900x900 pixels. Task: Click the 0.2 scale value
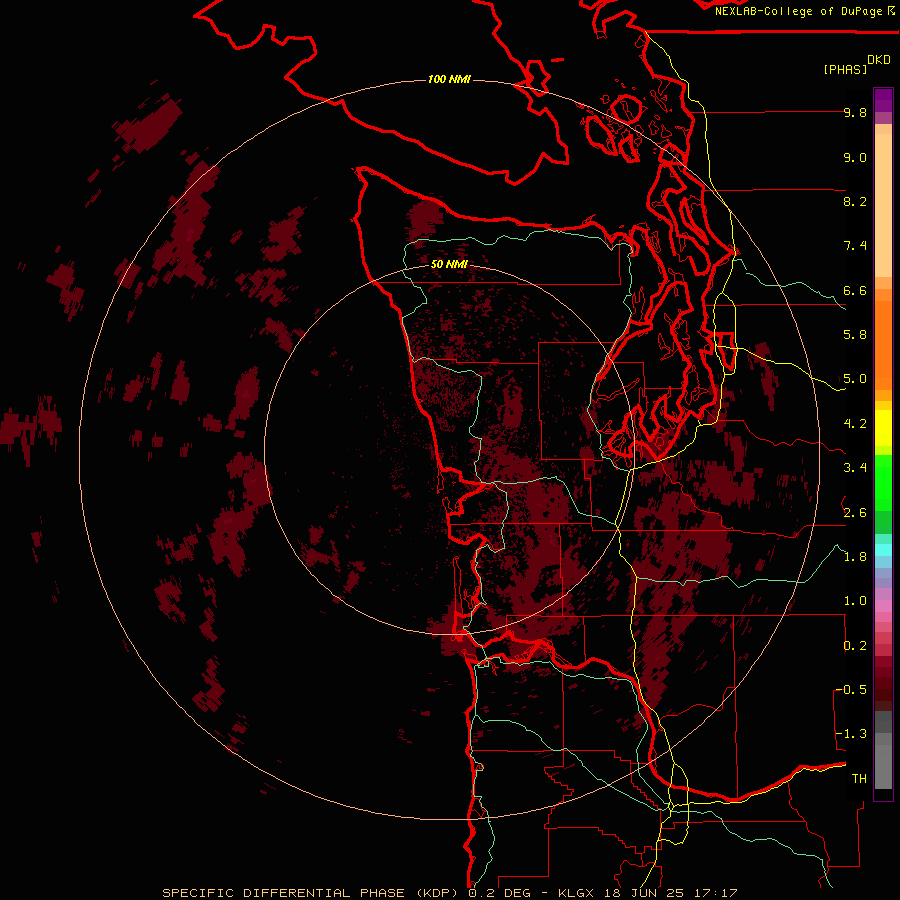point(855,646)
